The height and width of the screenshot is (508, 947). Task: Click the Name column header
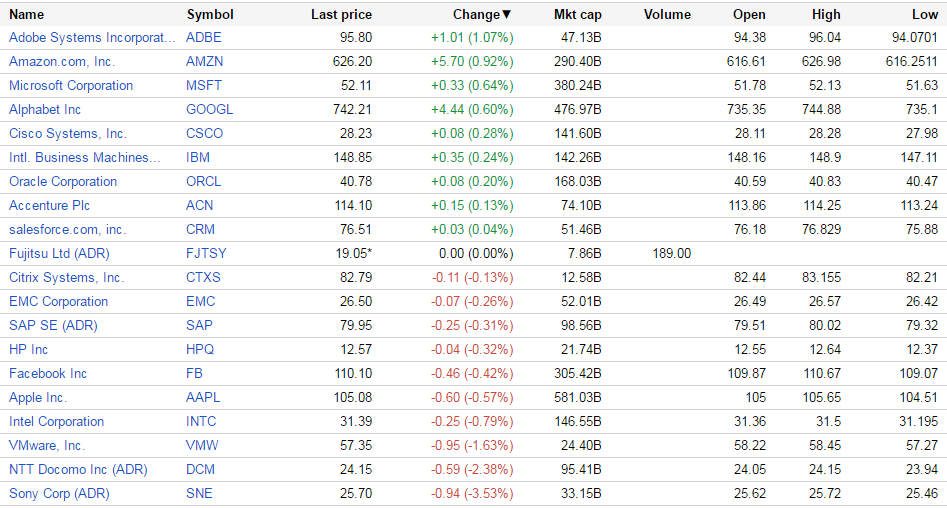[x=27, y=14]
